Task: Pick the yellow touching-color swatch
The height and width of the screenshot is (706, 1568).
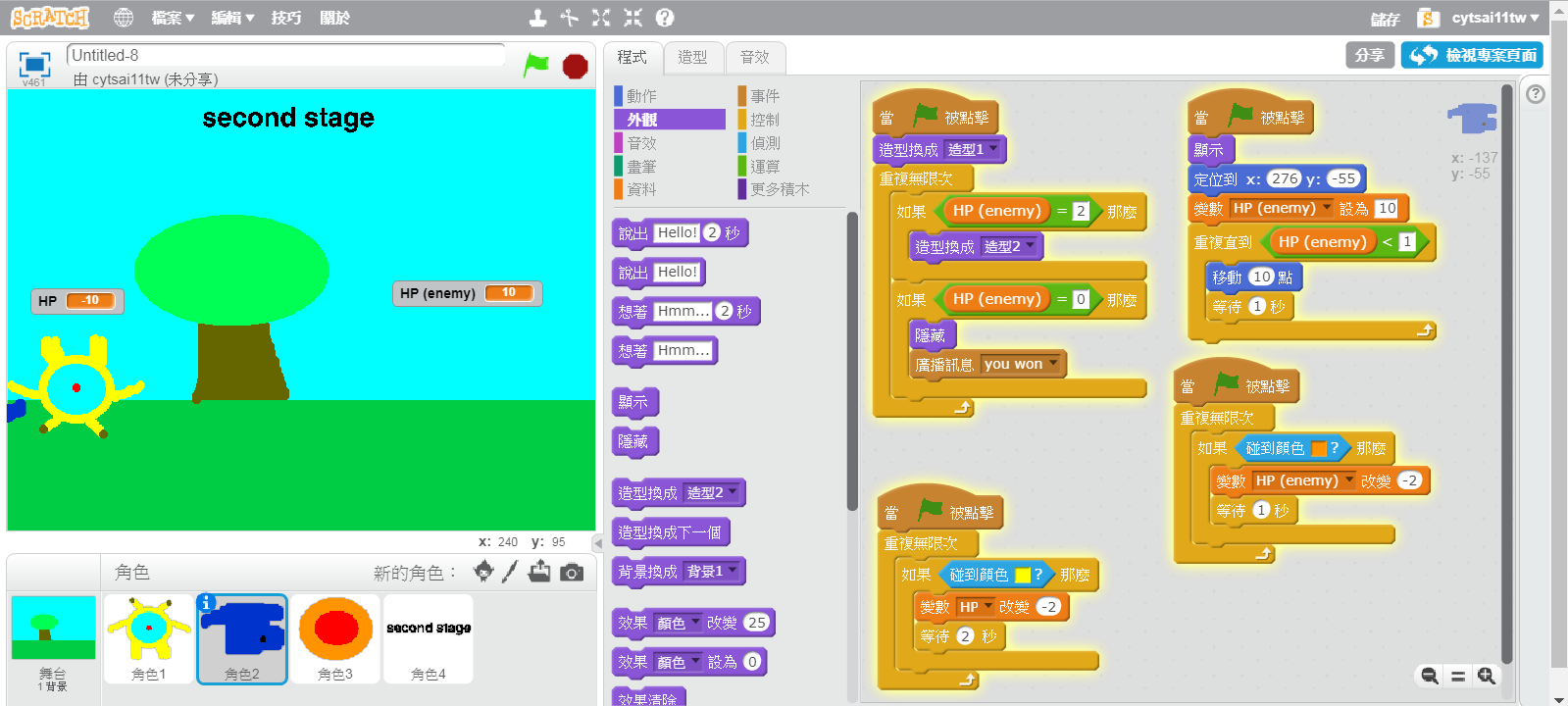Action: click(x=1022, y=575)
